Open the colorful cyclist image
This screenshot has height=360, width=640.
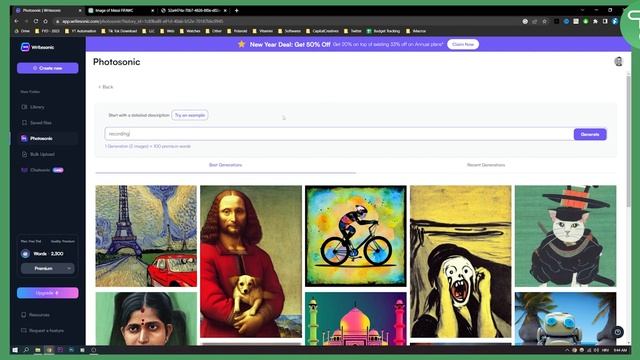click(356, 236)
